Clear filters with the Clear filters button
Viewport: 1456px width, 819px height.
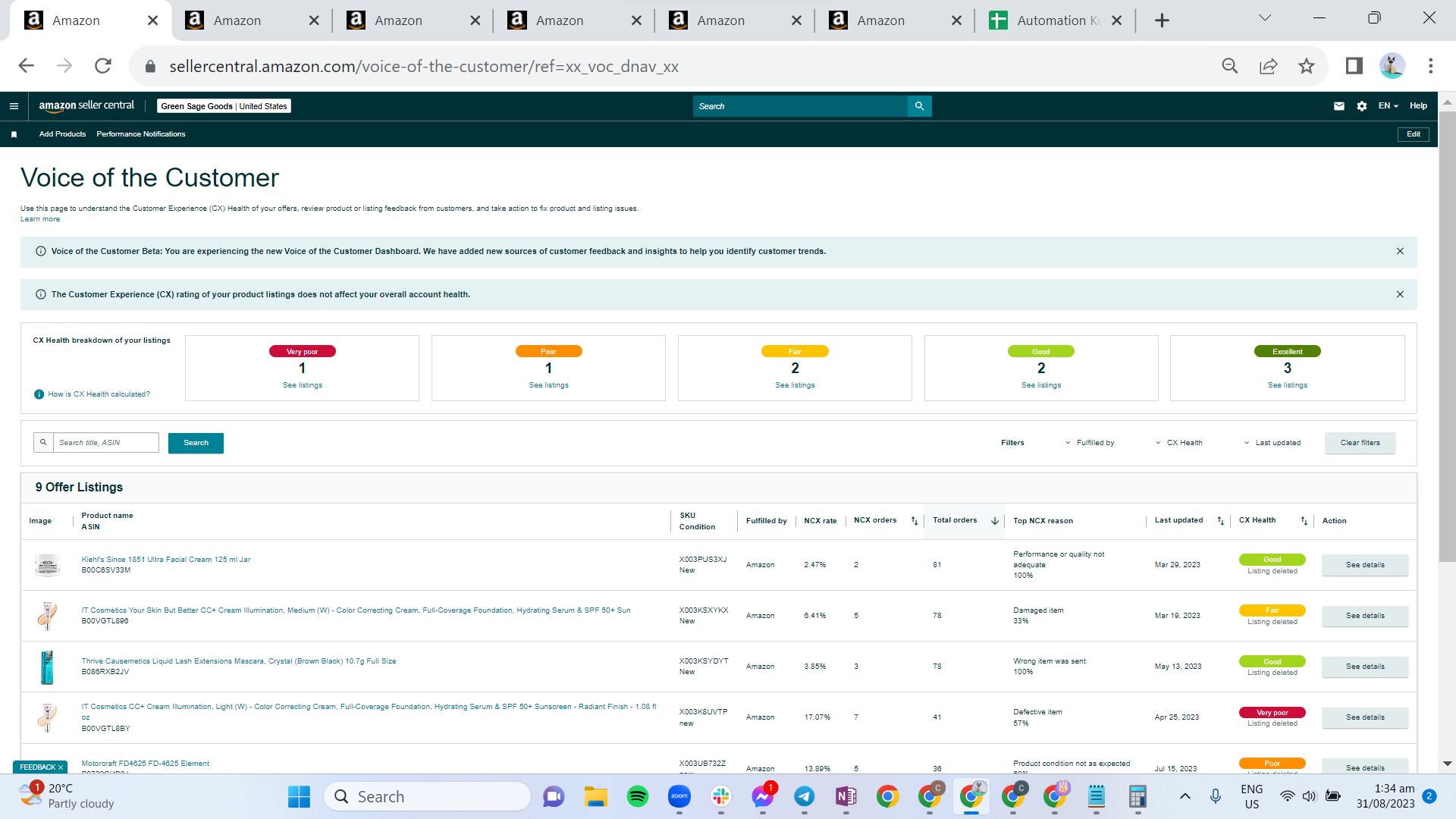point(1360,443)
